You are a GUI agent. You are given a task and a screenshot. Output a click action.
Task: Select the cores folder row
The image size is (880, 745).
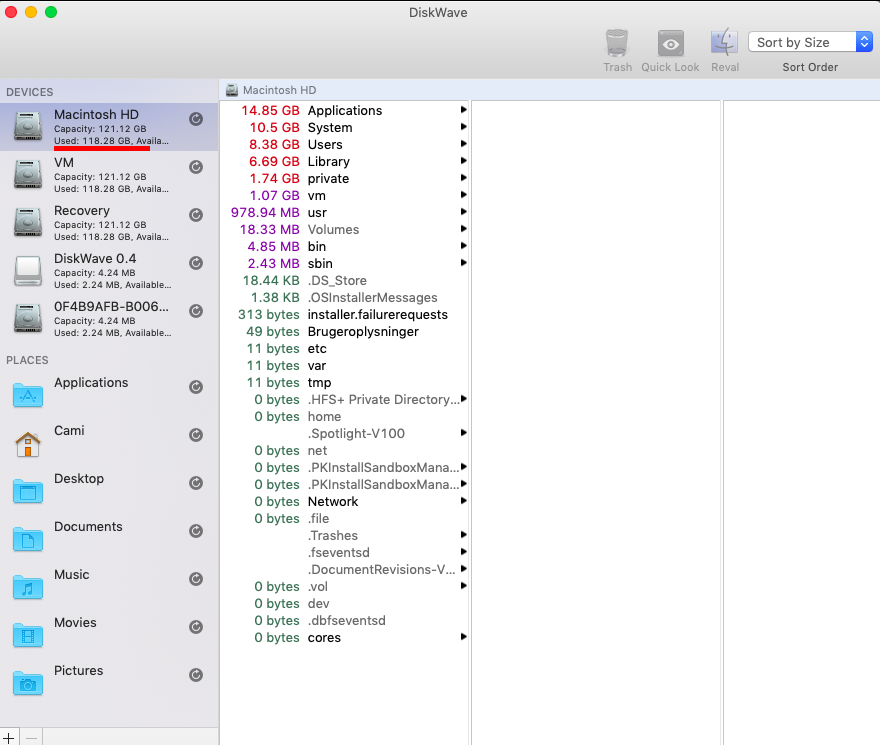(345, 637)
